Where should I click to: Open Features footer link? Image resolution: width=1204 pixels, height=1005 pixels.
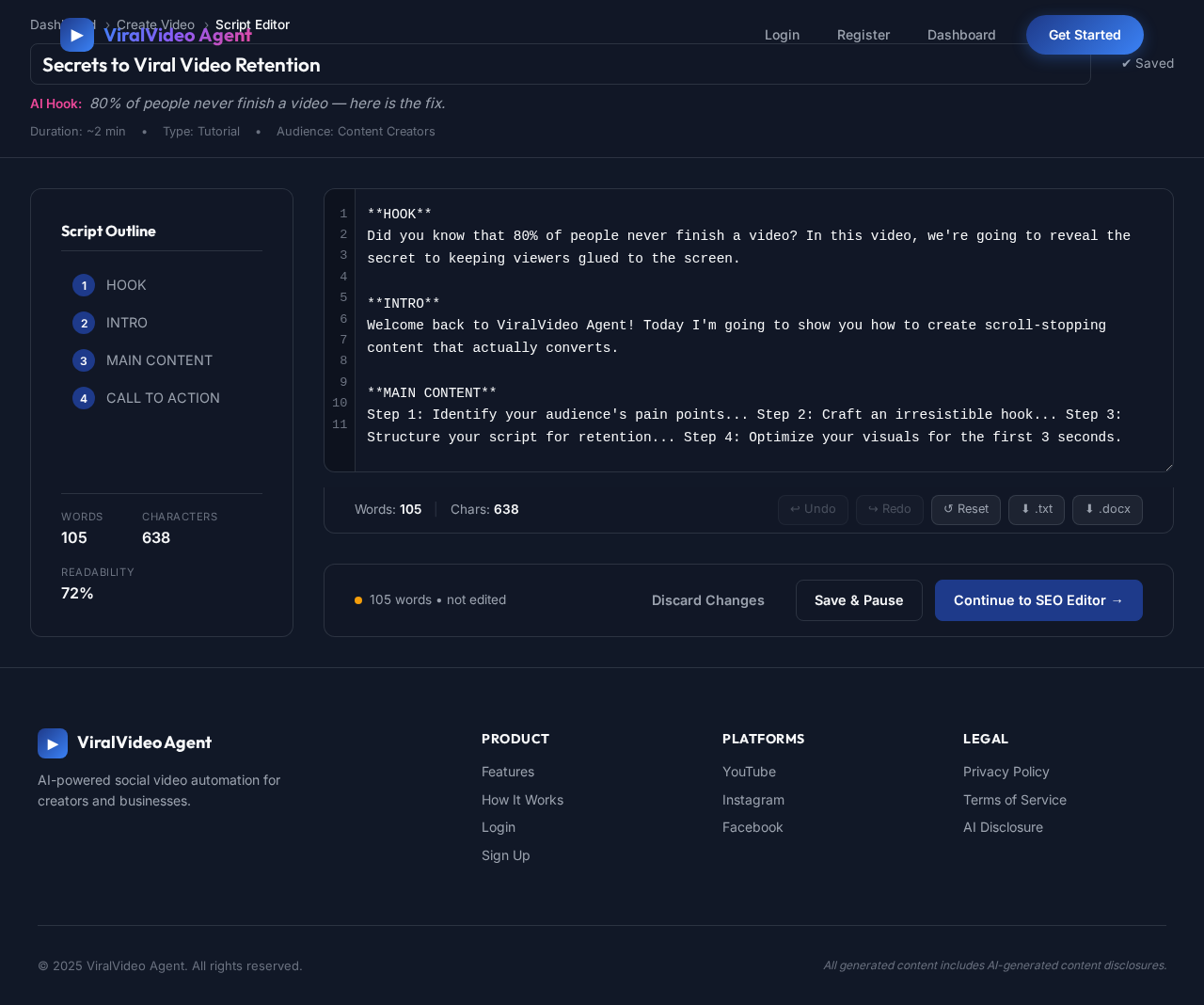click(x=508, y=772)
